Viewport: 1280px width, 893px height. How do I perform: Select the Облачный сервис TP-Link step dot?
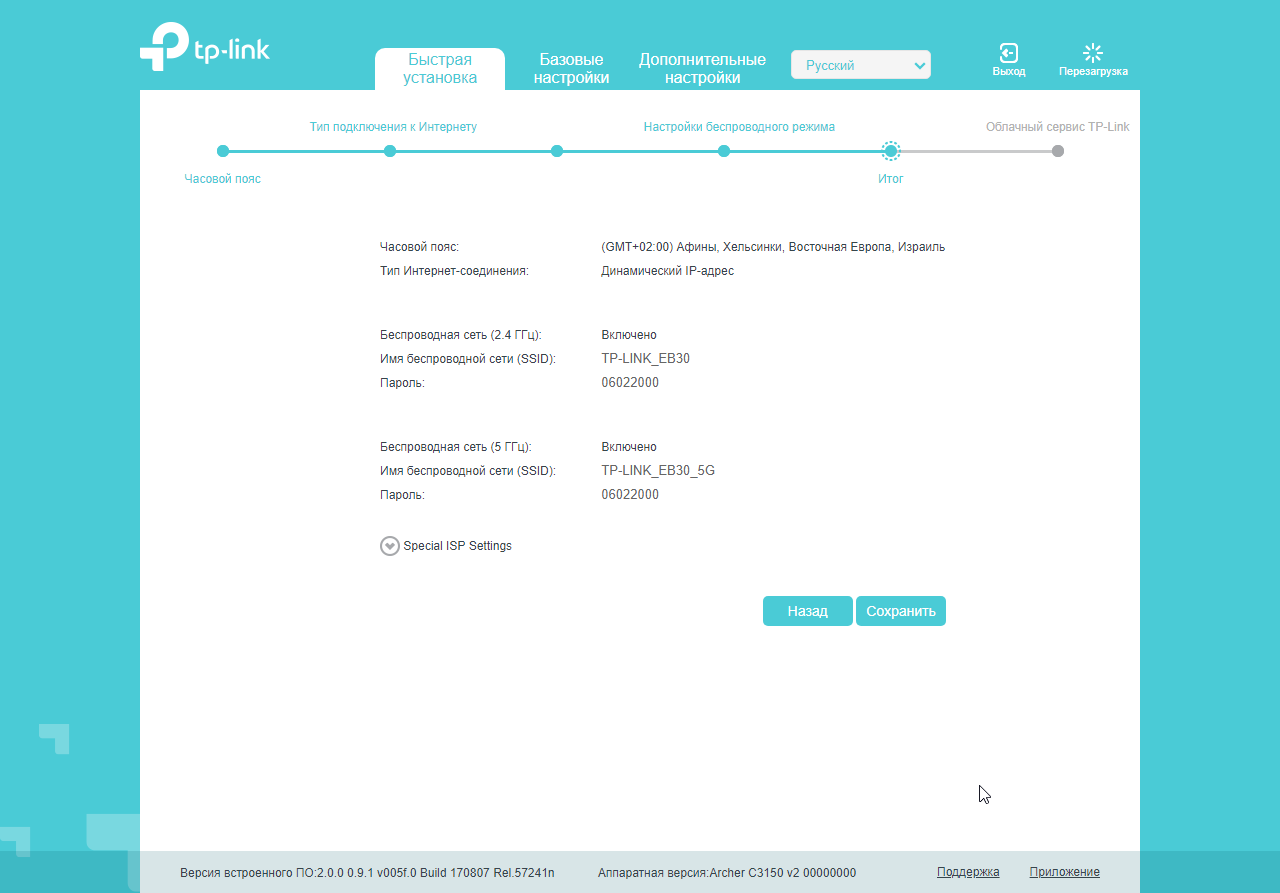tap(1058, 151)
